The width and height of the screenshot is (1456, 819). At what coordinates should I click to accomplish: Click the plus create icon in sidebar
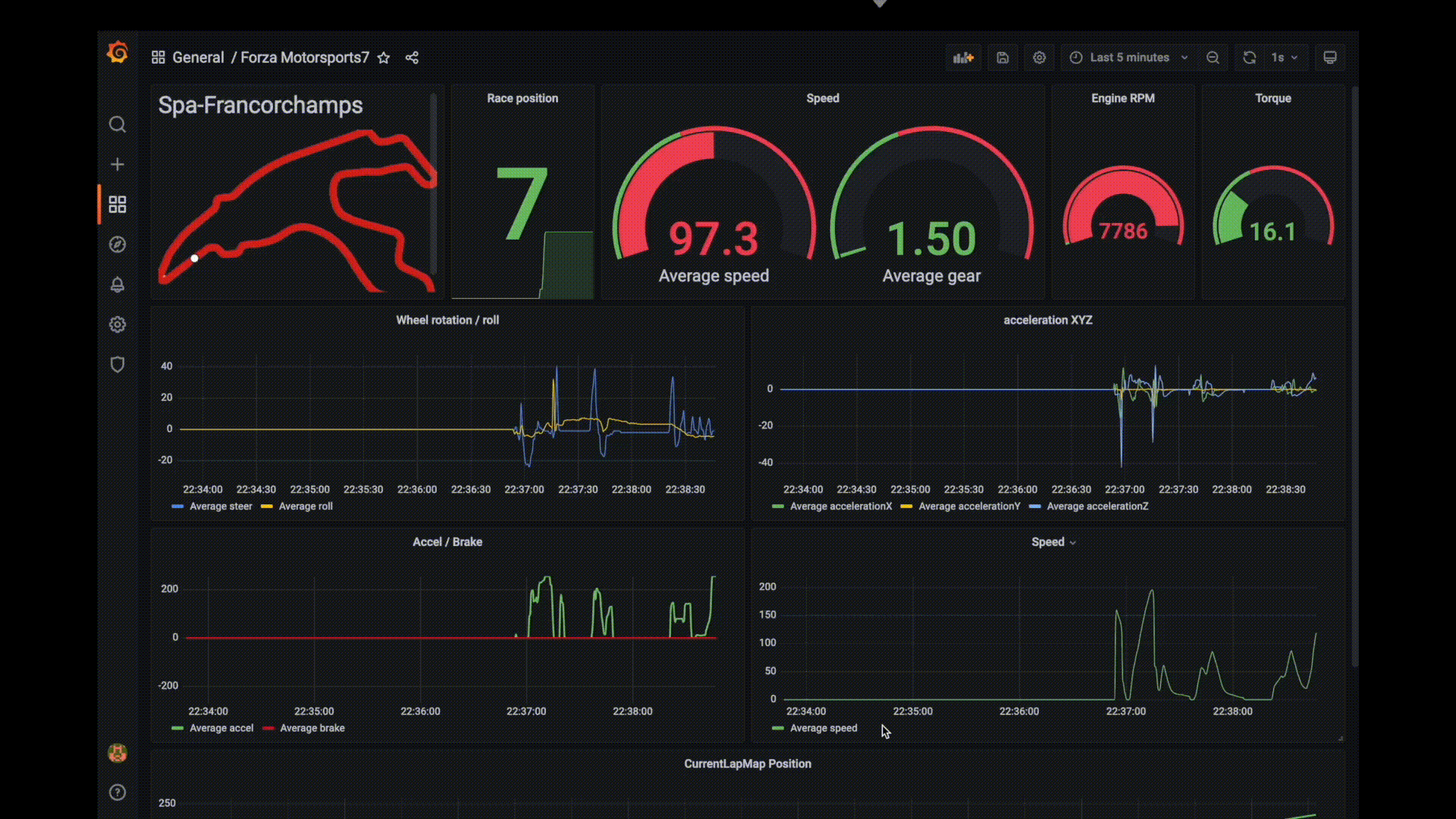[118, 165]
